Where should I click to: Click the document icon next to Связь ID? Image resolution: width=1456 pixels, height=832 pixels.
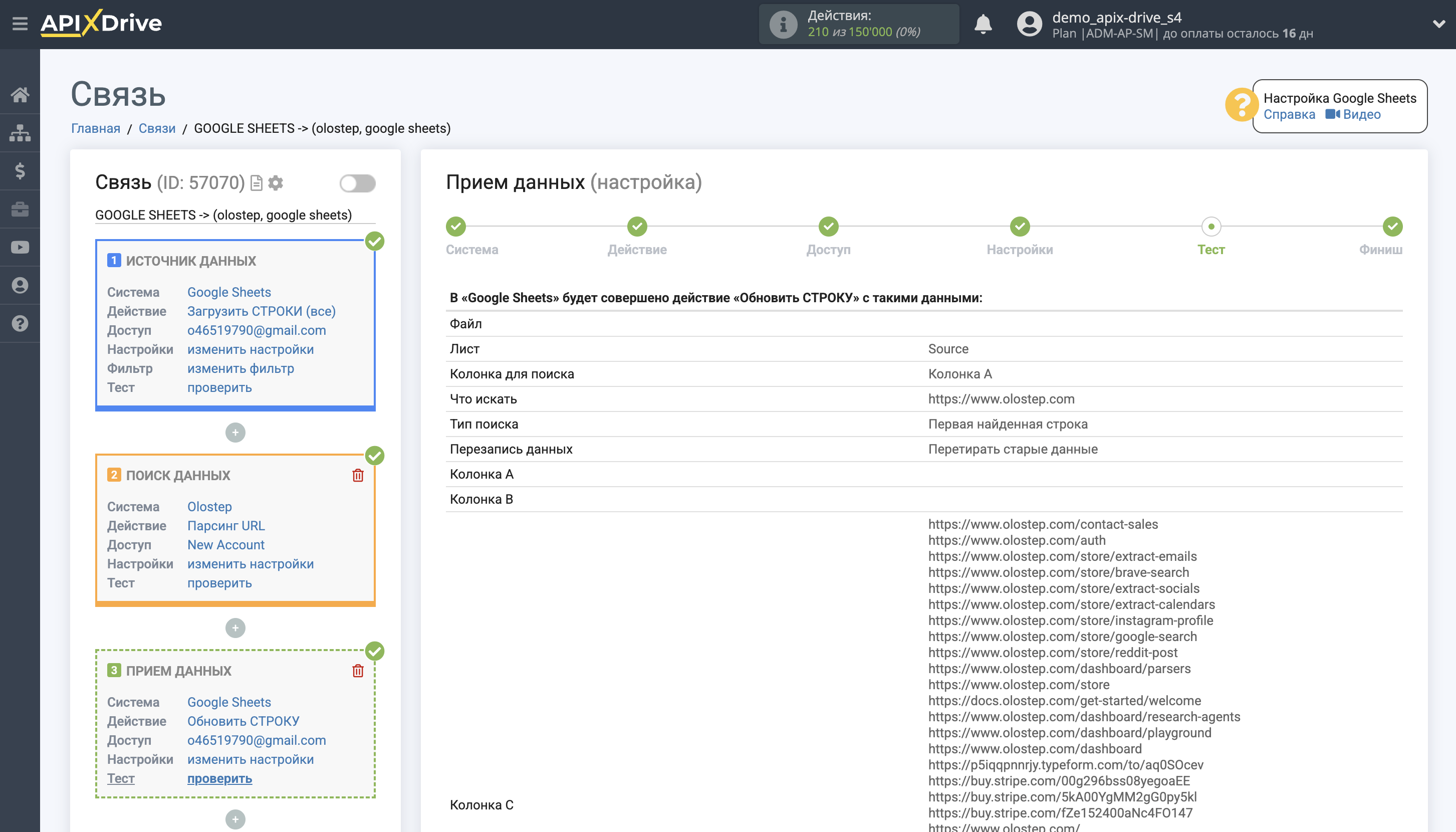coord(256,183)
